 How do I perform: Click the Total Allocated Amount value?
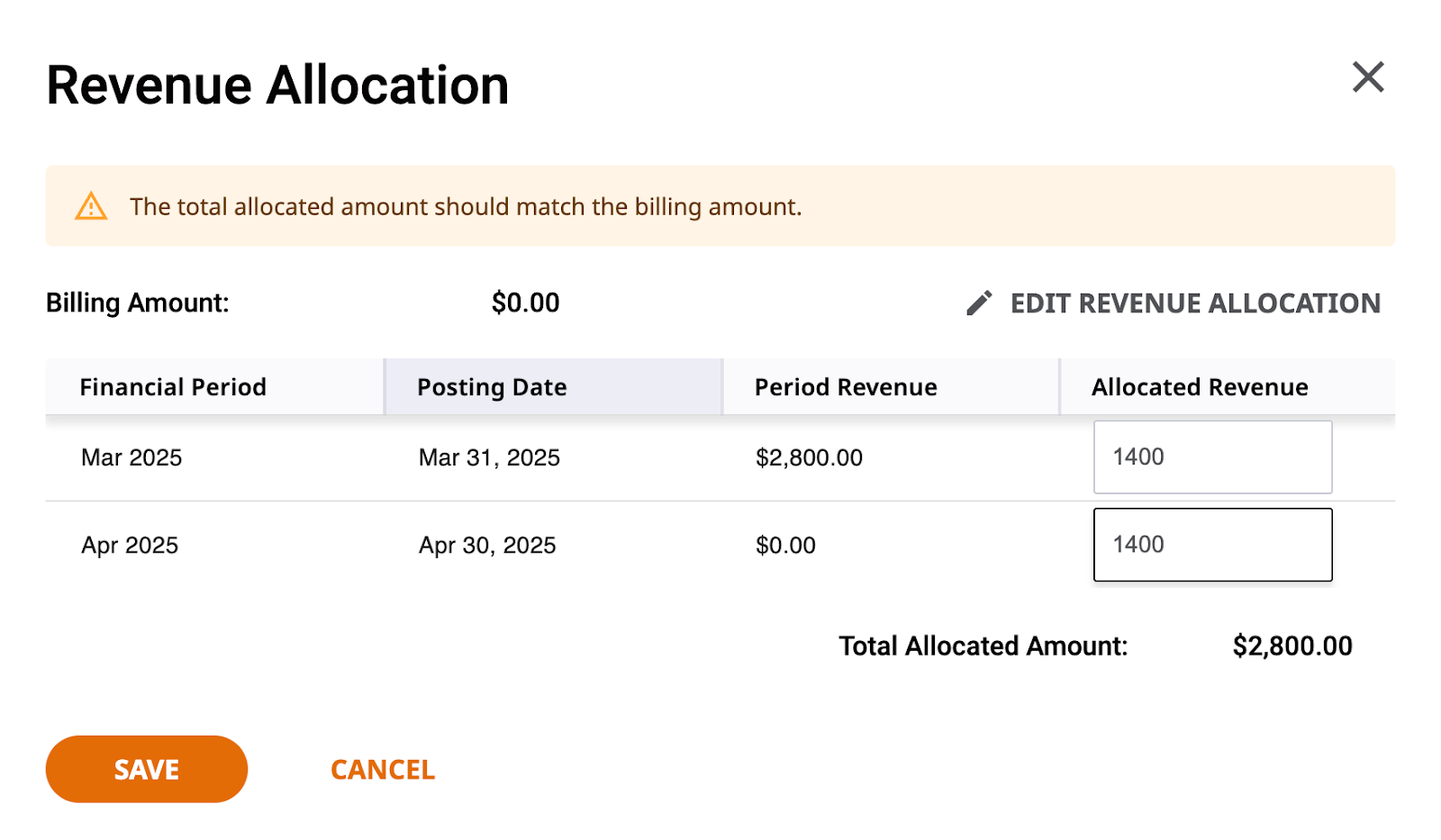[1292, 646]
